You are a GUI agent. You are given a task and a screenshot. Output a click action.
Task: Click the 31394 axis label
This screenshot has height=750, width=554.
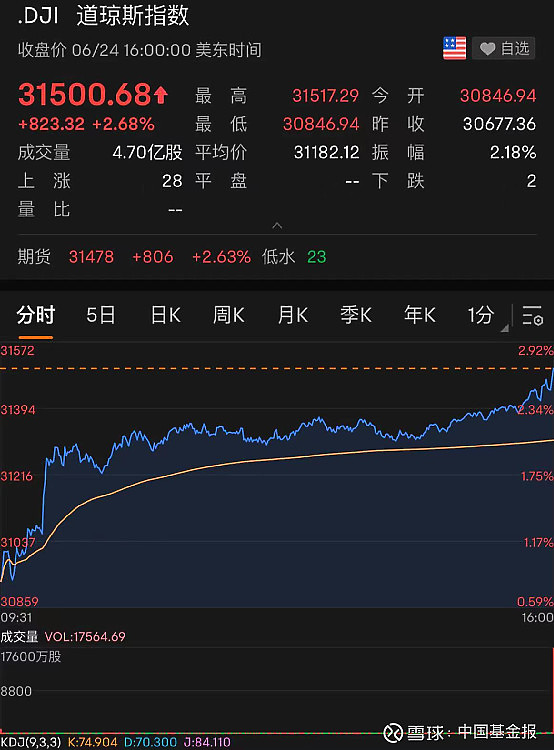18,410
